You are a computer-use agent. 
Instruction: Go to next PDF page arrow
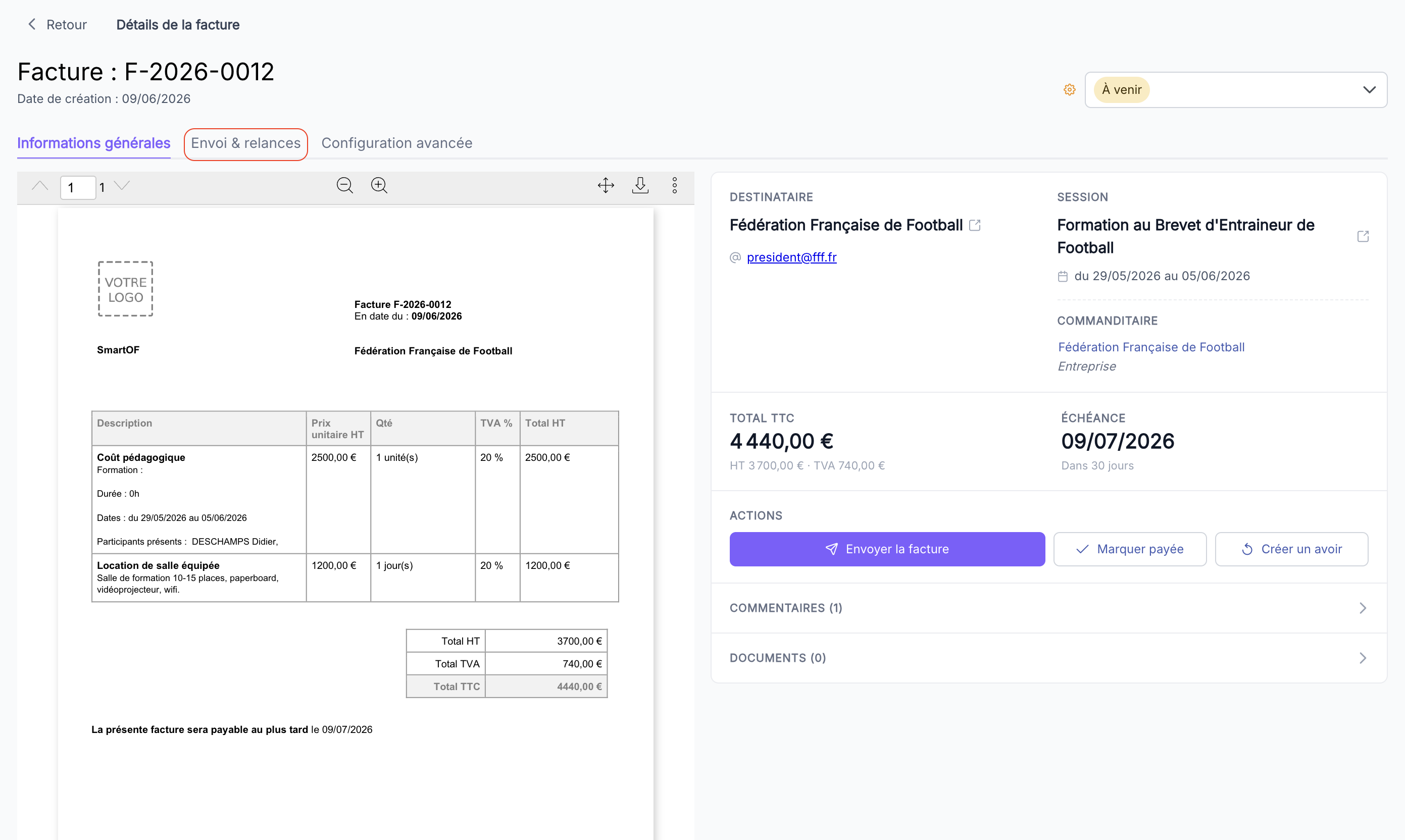pyautogui.click(x=122, y=186)
